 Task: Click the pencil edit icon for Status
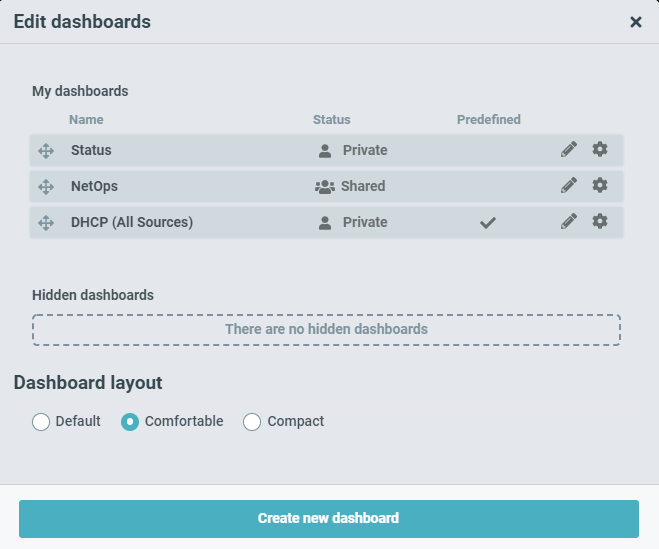[569, 150]
